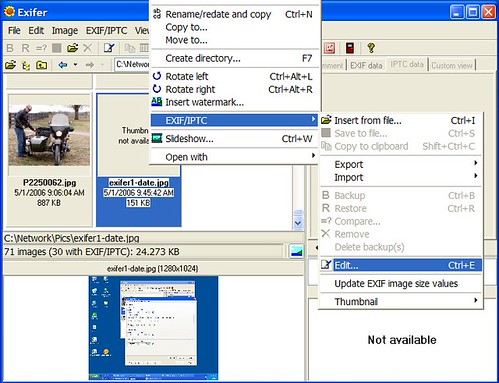The height and width of the screenshot is (383, 499).
Task: Click the up-one-folder icon
Action: point(41,65)
